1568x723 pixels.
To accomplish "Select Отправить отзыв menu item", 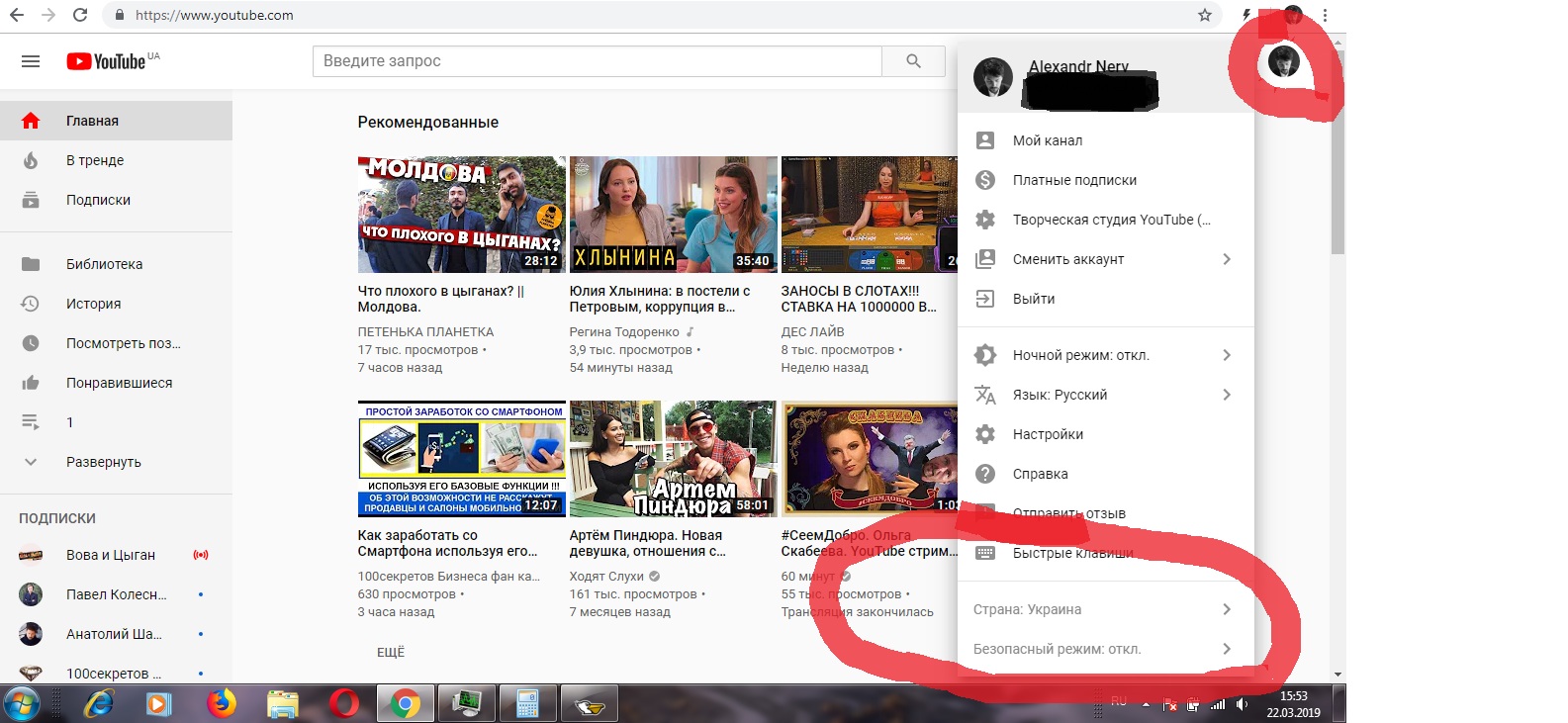I will tap(1106, 513).
